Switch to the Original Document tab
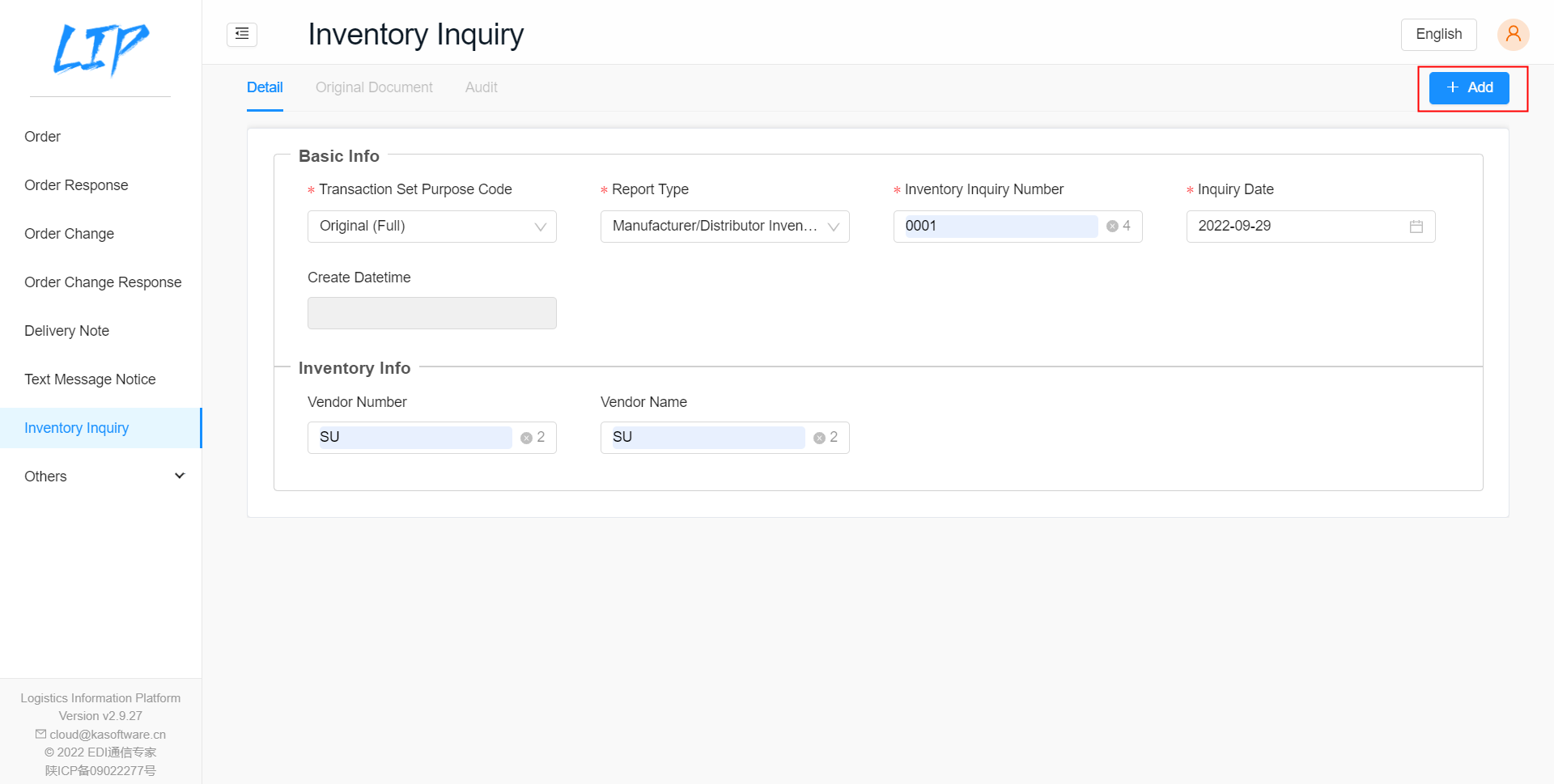The height and width of the screenshot is (784, 1554). (x=374, y=87)
